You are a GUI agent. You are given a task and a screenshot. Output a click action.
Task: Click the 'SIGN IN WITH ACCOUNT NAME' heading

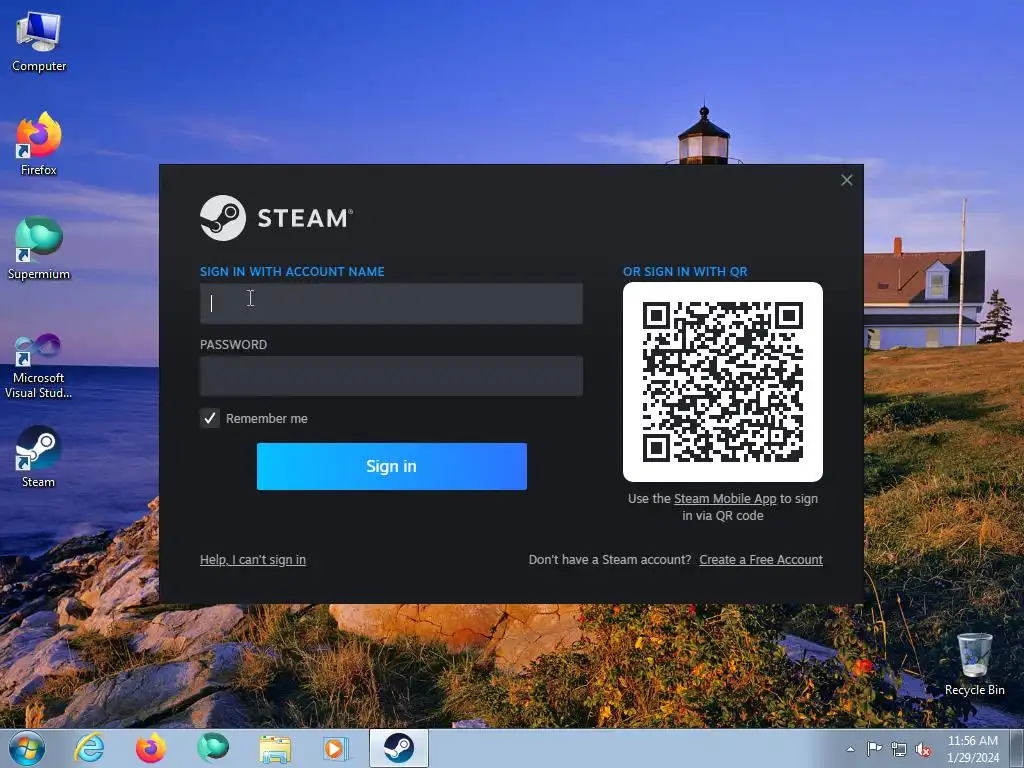(292, 272)
